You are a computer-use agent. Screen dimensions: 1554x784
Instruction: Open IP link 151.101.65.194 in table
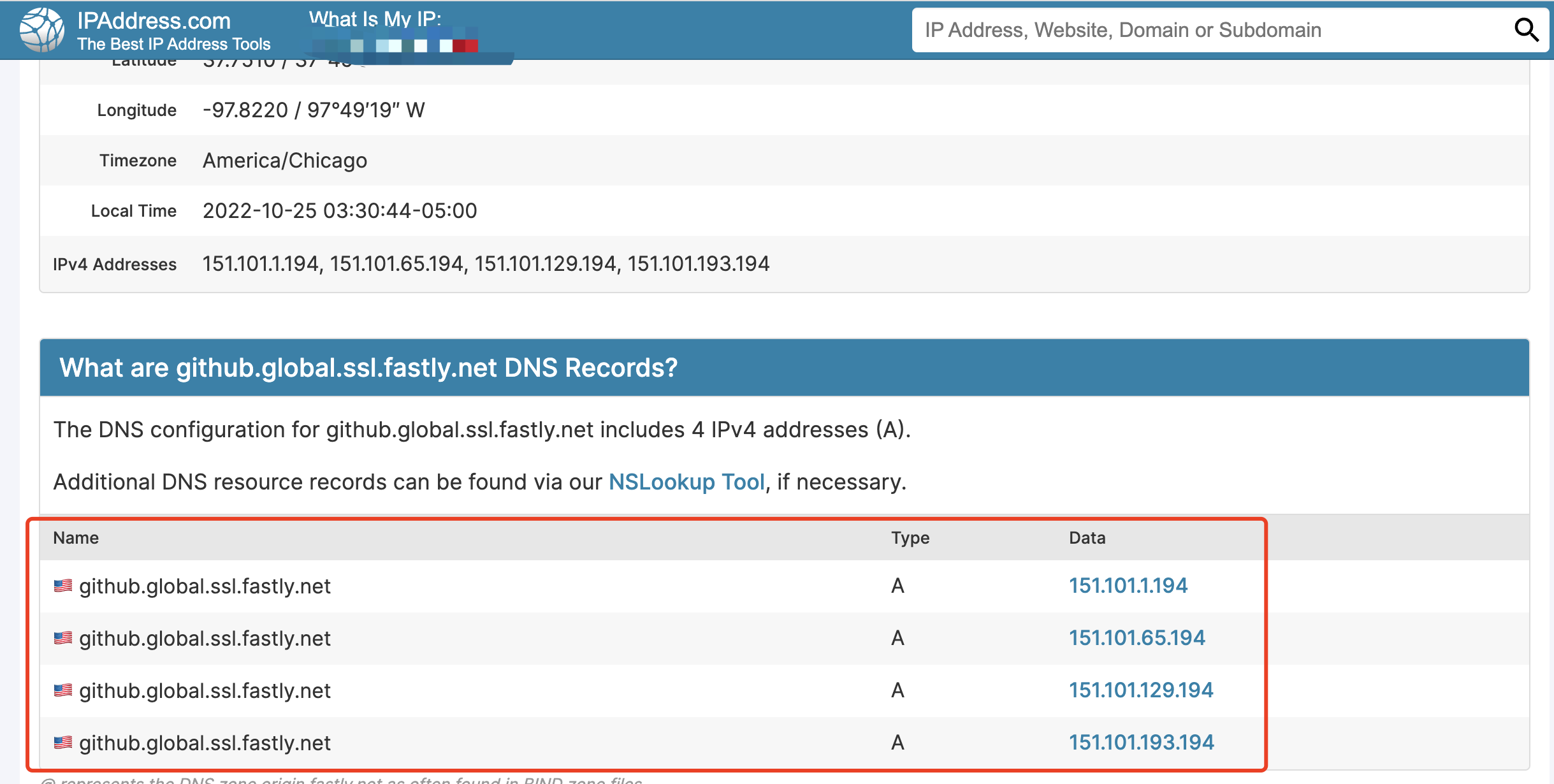[x=1136, y=638]
